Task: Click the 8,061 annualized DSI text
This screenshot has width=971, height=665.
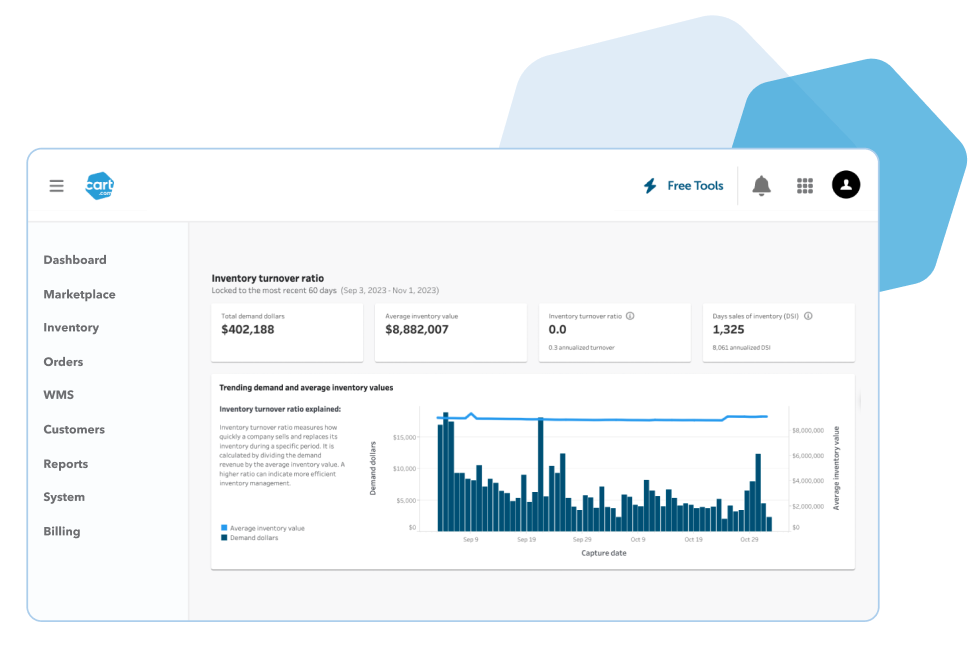Action: [741, 348]
